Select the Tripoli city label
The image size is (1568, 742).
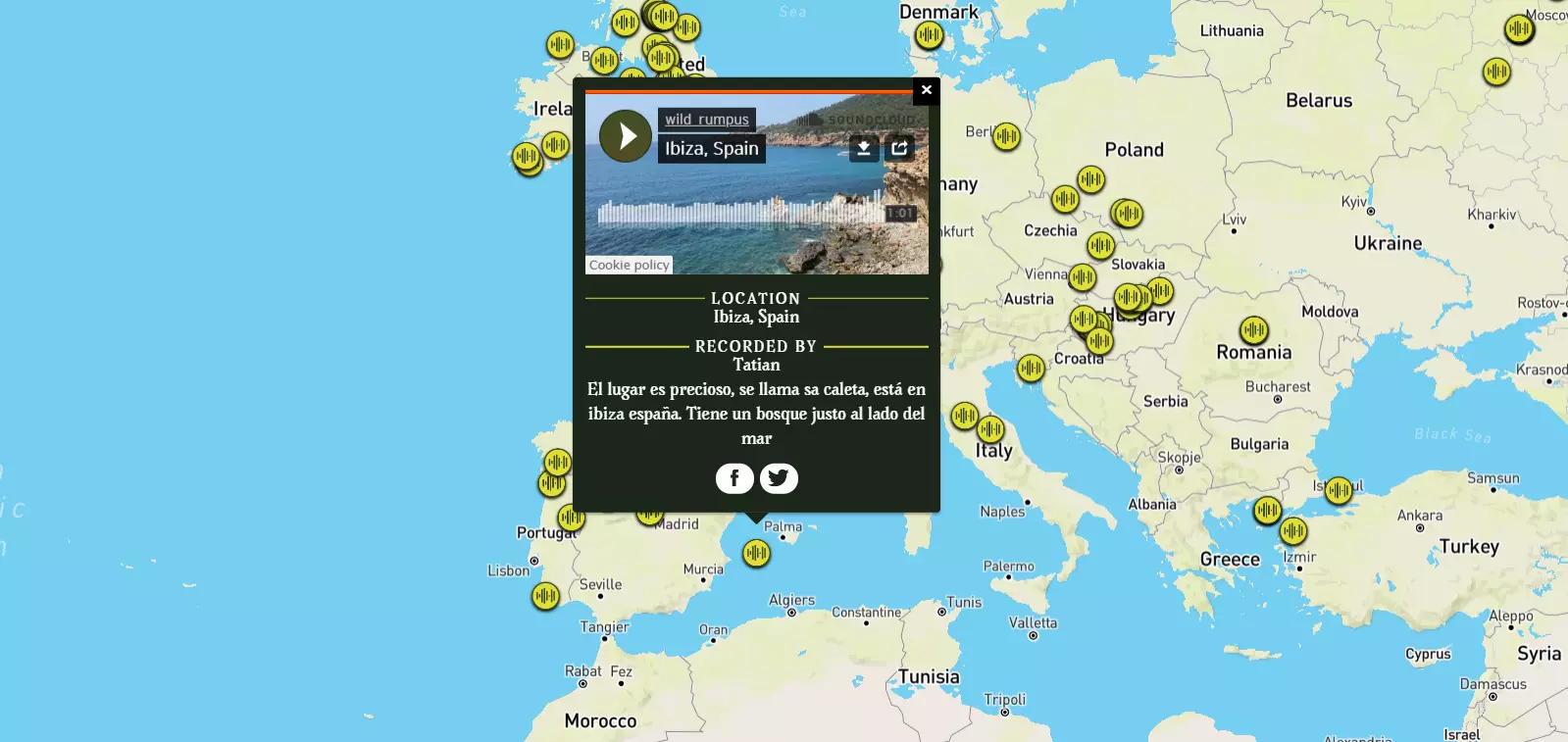click(x=1005, y=699)
